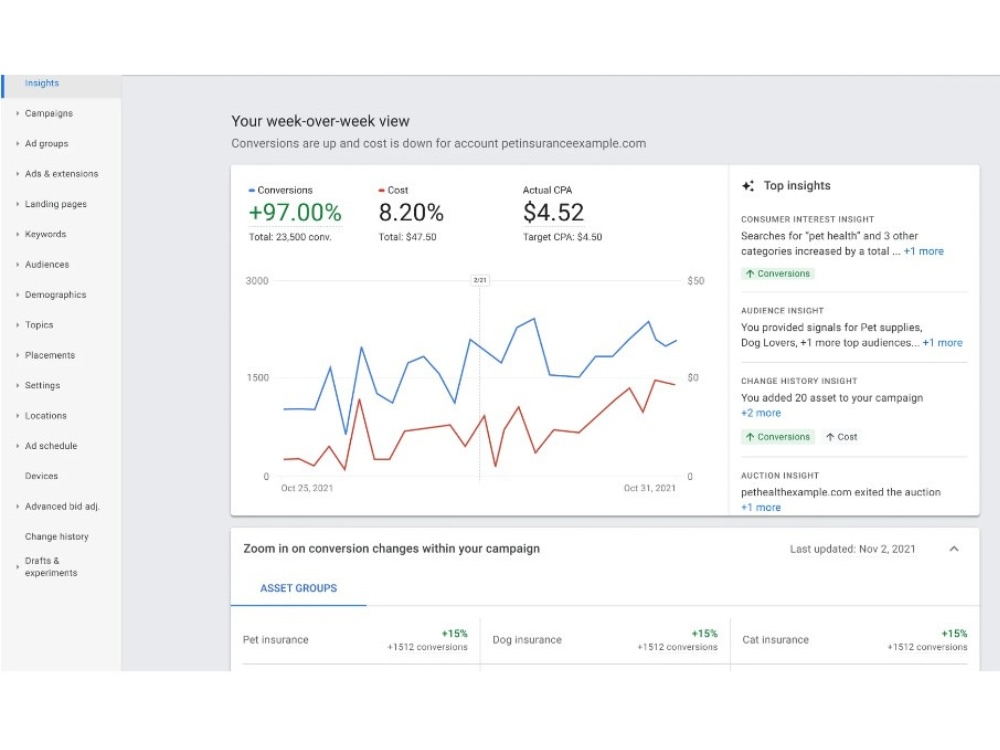Viewport: 1000px width, 750px height.
Task: Collapse the conversion changes section chevron
Action: coord(954,548)
